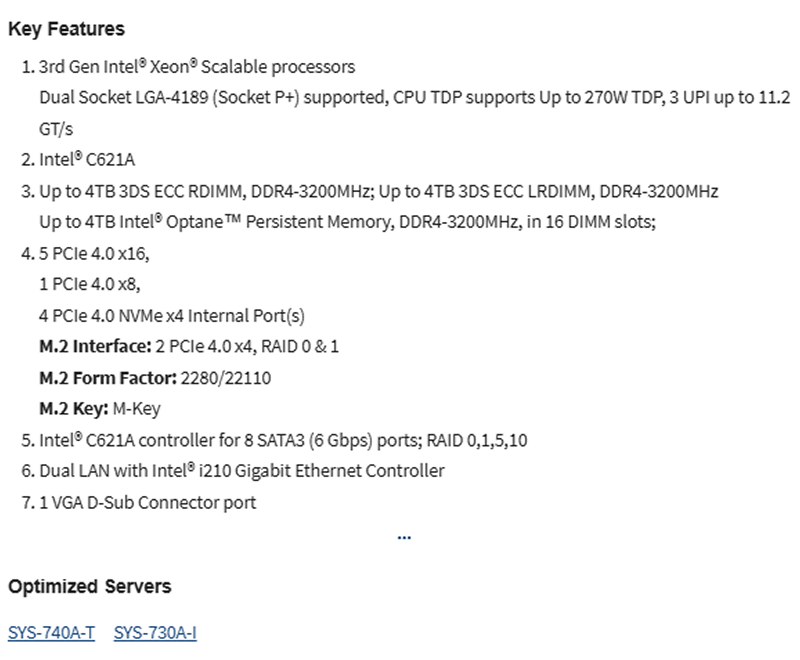This screenshot has height=660, width=800.
Task: Click the Key Features heading
Action: click(66, 29)
